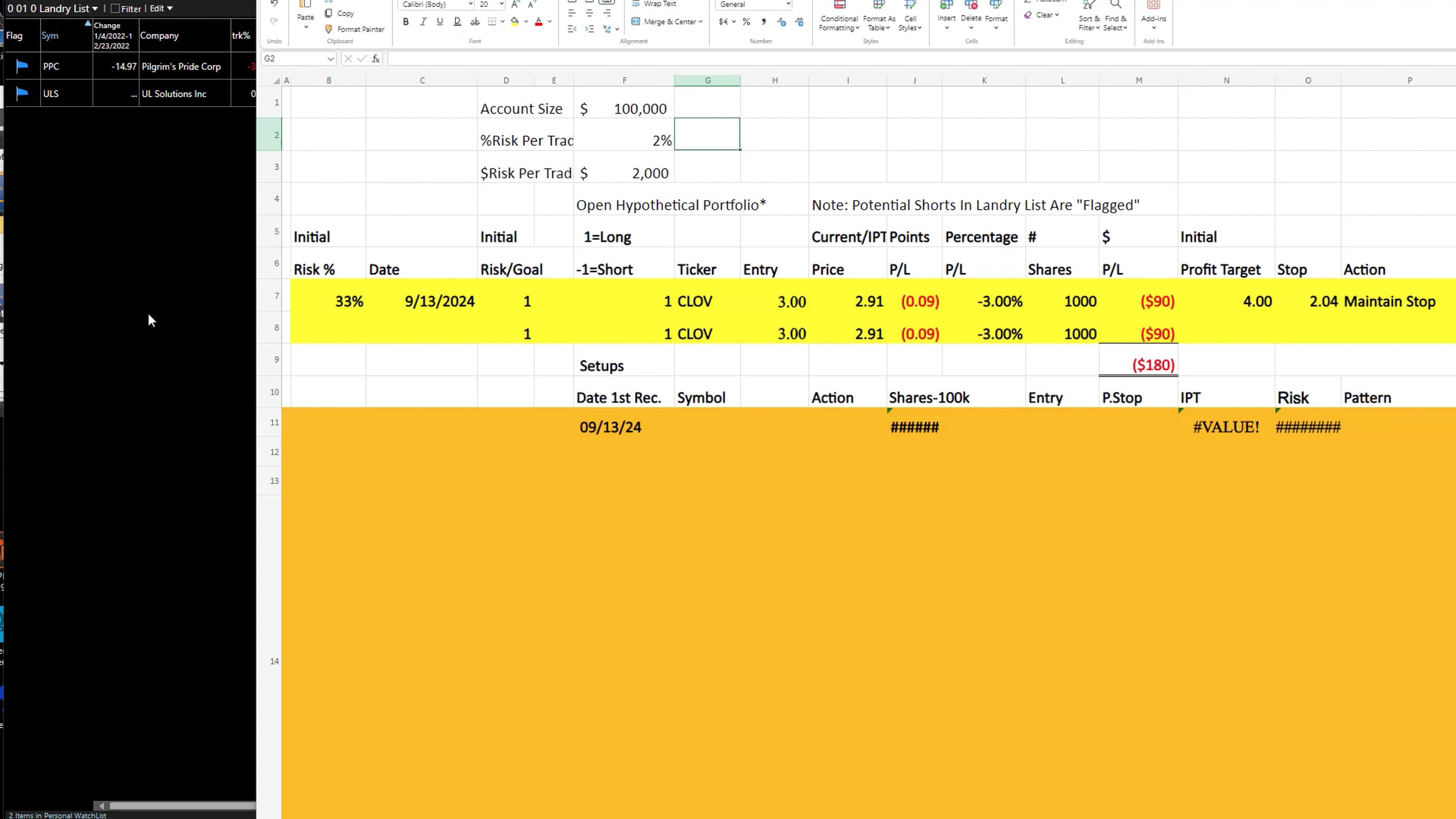
Task: Apply double underline to the cell
Action: (x=457, y=22)
